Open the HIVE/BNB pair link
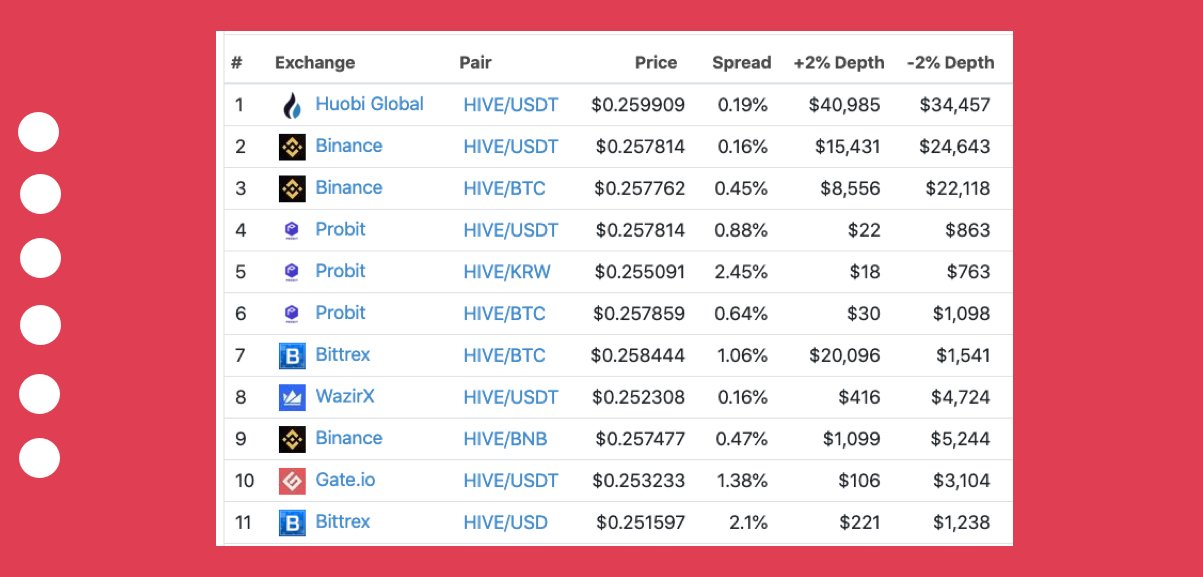 click(505, 439)
